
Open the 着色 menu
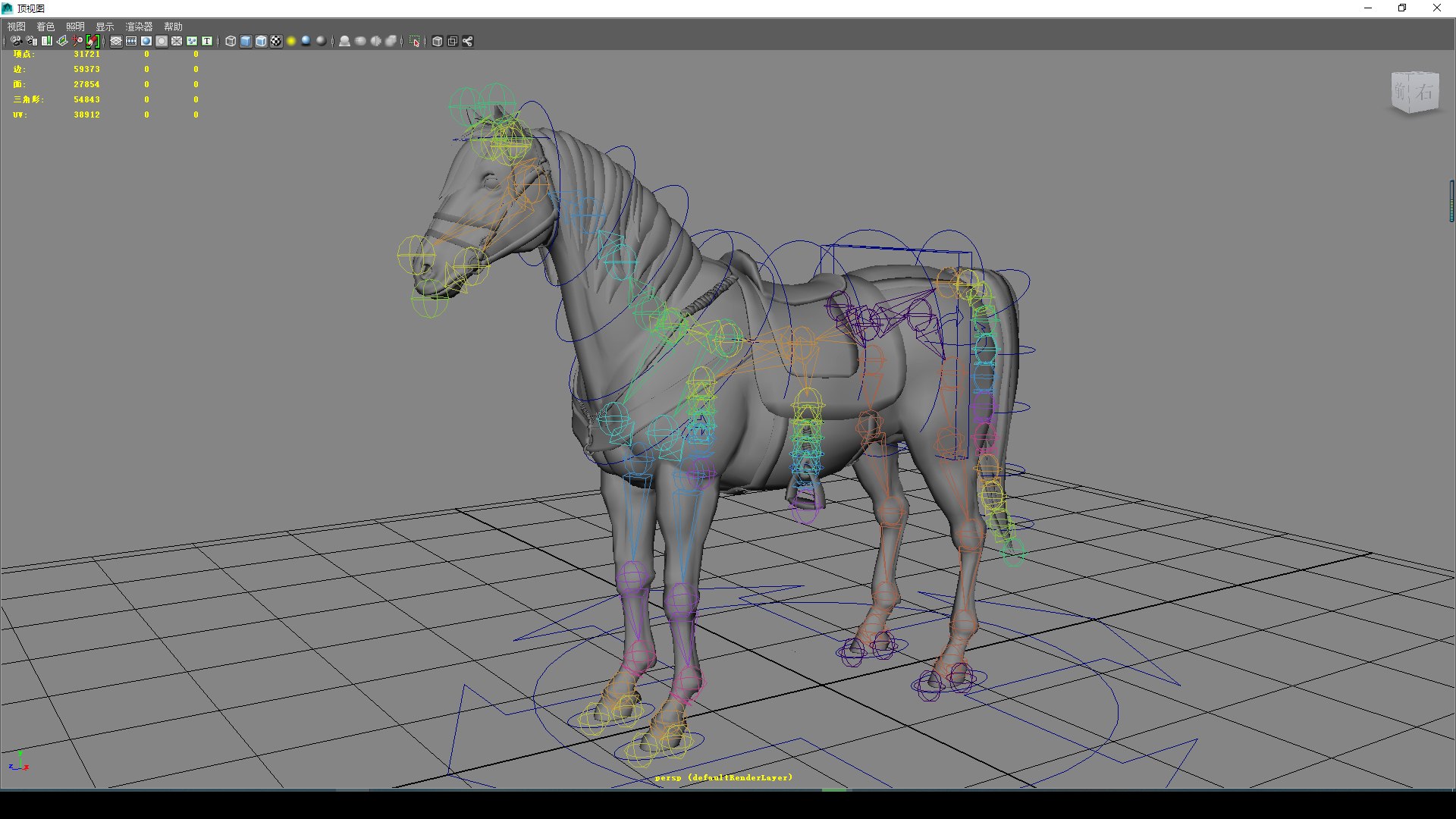click(45, 27)
